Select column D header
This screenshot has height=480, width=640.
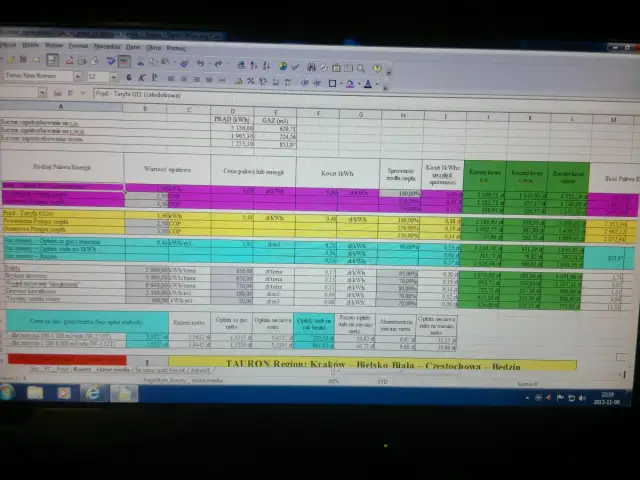(232, 108)
